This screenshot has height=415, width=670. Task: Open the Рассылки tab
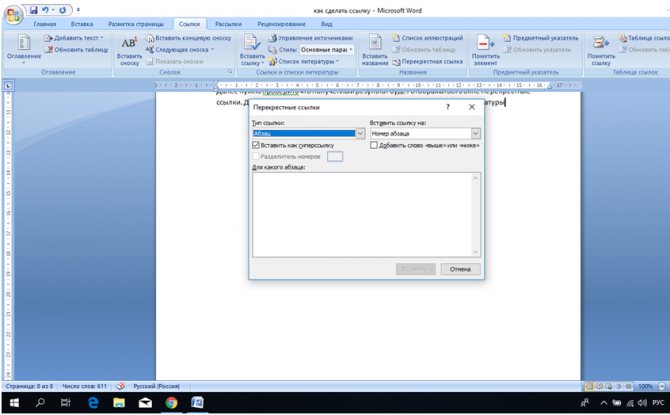(x=228, y=24)
